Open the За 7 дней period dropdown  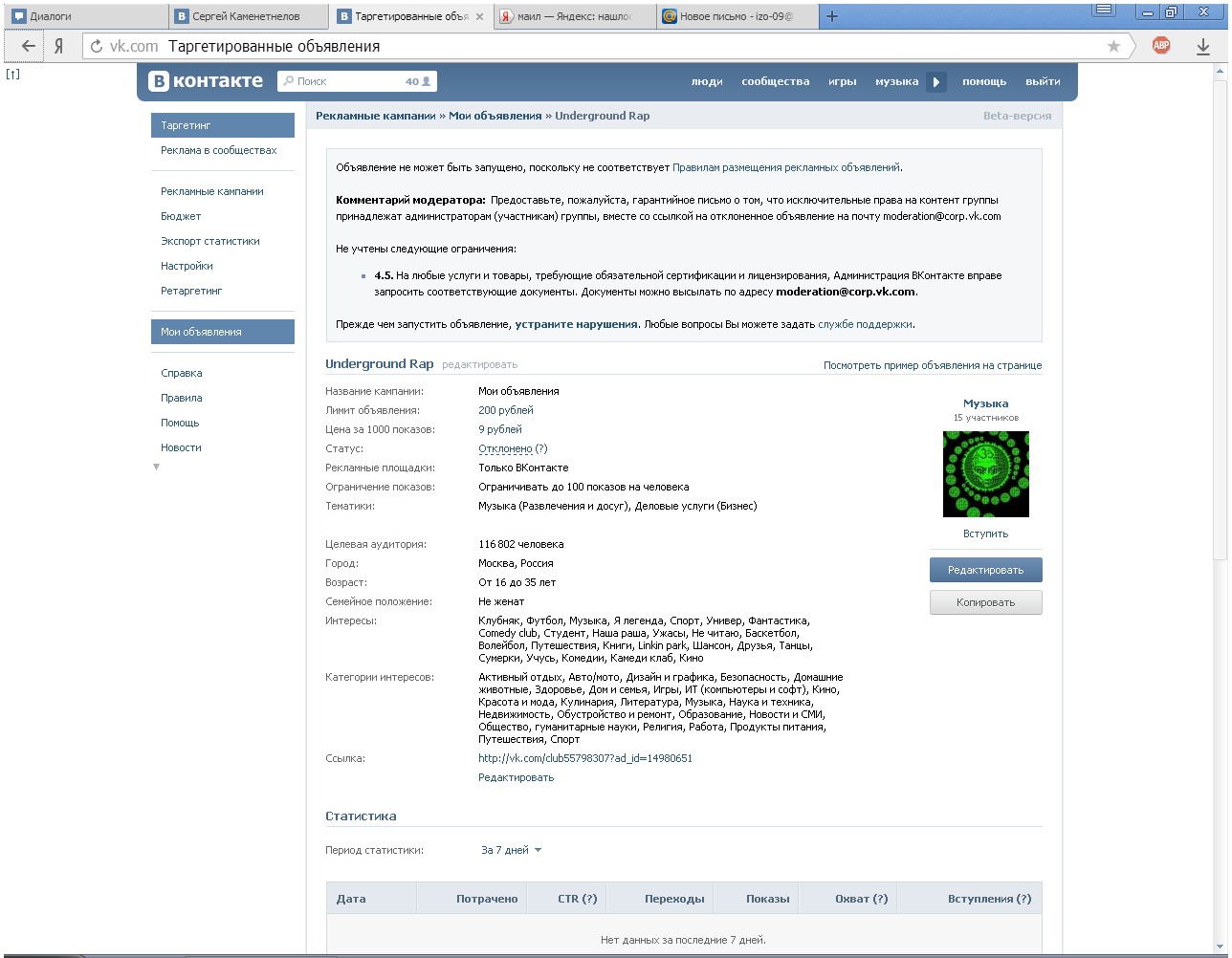coord(512,850)
